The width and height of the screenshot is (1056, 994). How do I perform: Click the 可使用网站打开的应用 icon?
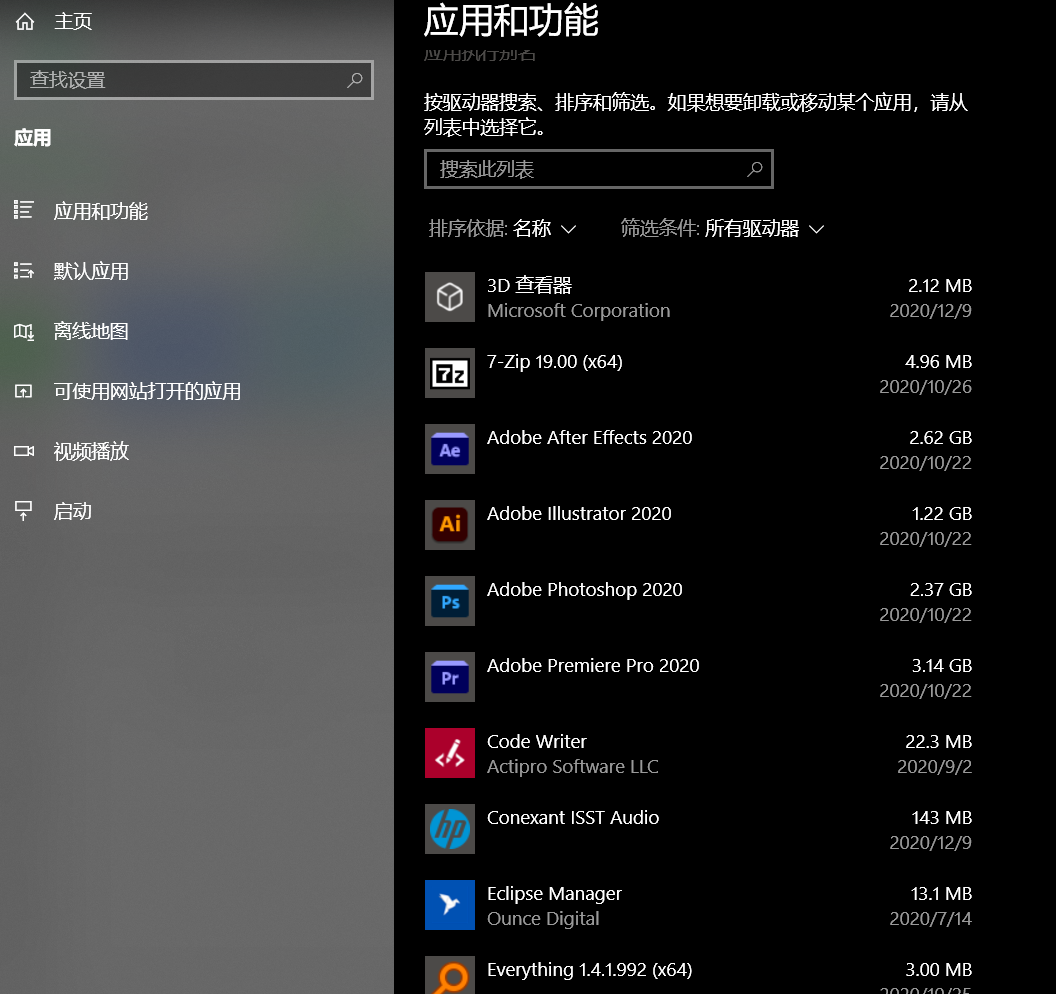click(x=24, y=391)
